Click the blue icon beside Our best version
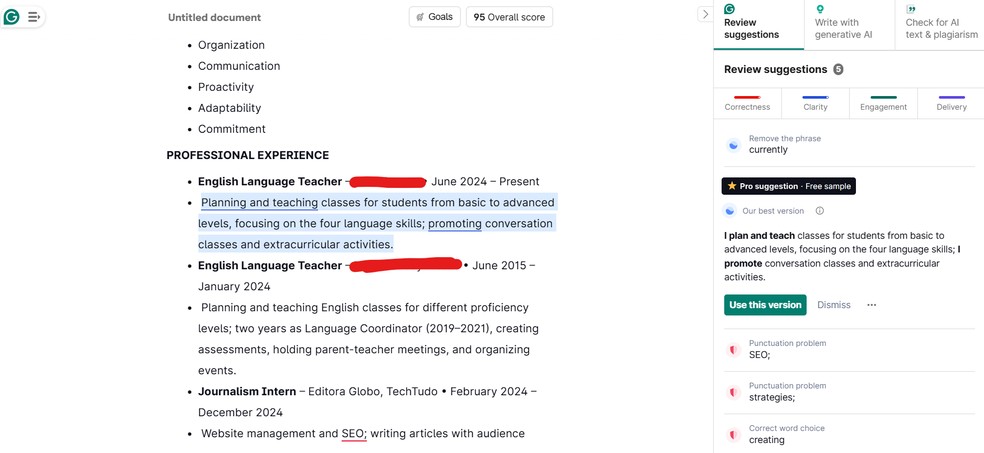 (730, 211)
